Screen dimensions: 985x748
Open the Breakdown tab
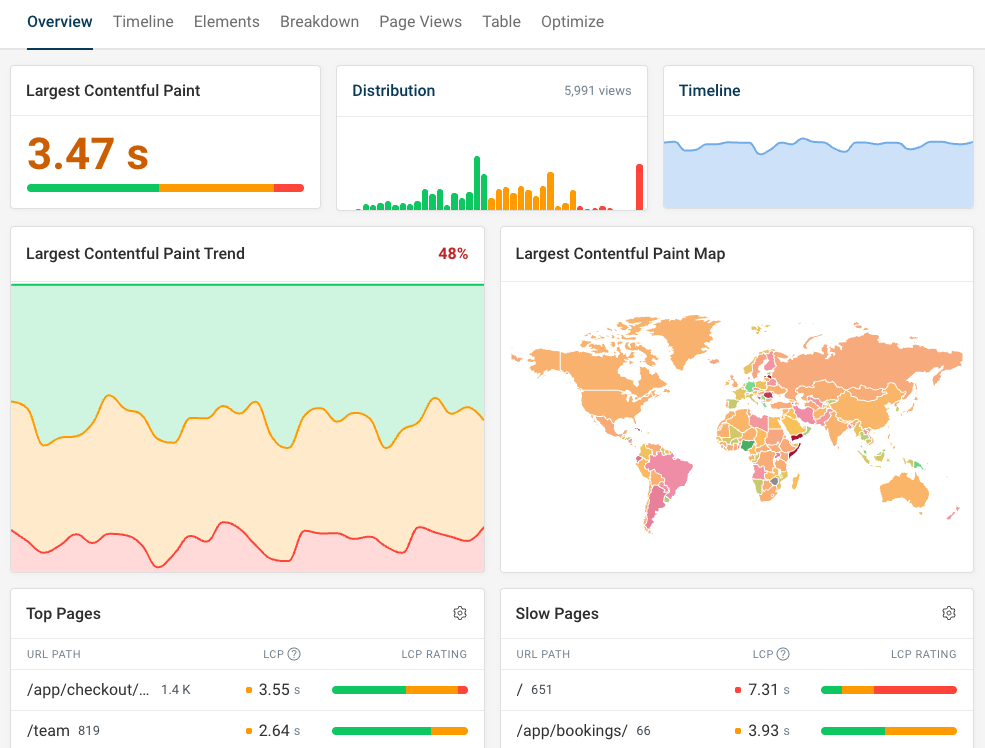pyautogui.click(x=319, y=21)
